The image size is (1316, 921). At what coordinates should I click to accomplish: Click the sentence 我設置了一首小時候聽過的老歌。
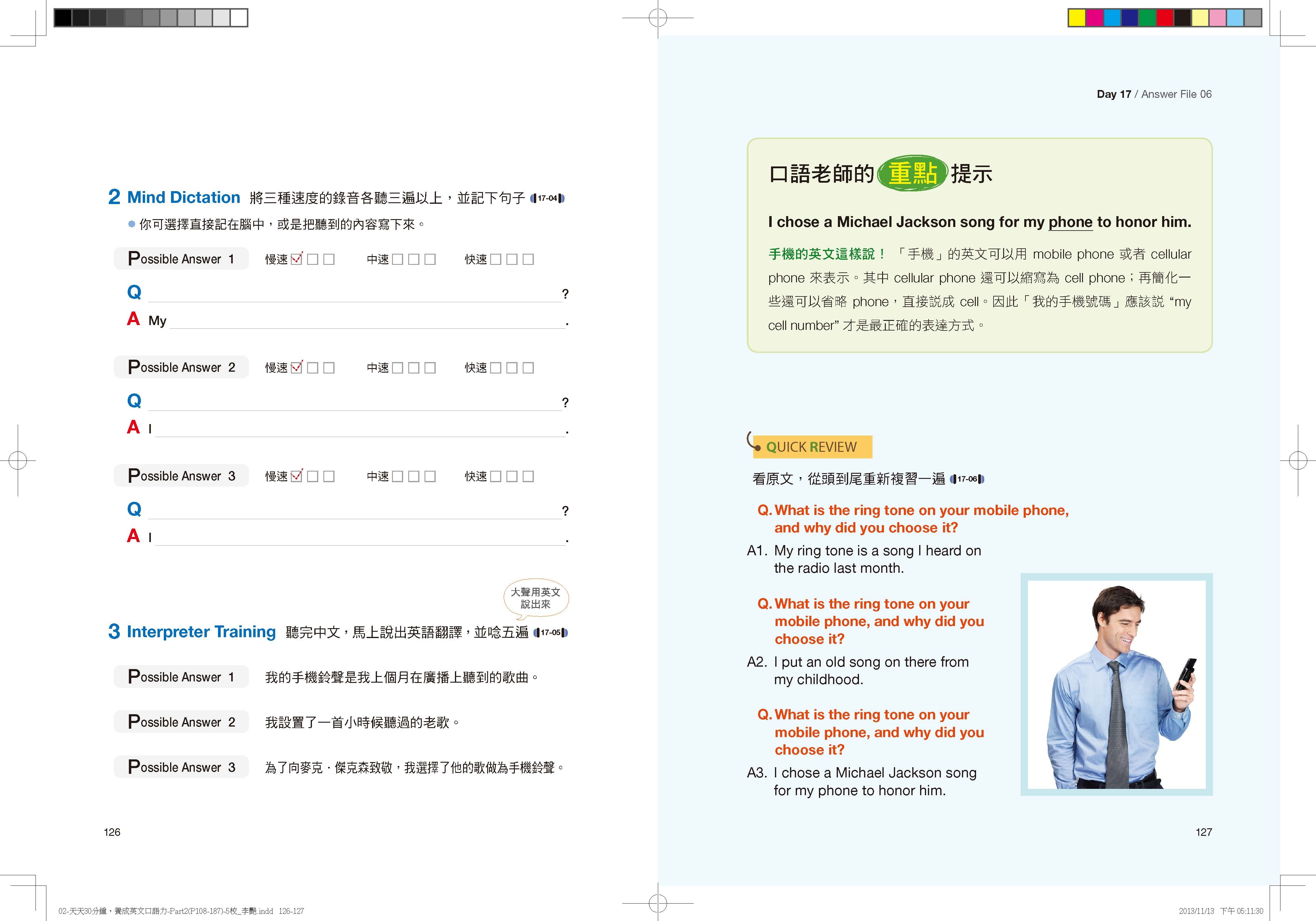(363, 723)
